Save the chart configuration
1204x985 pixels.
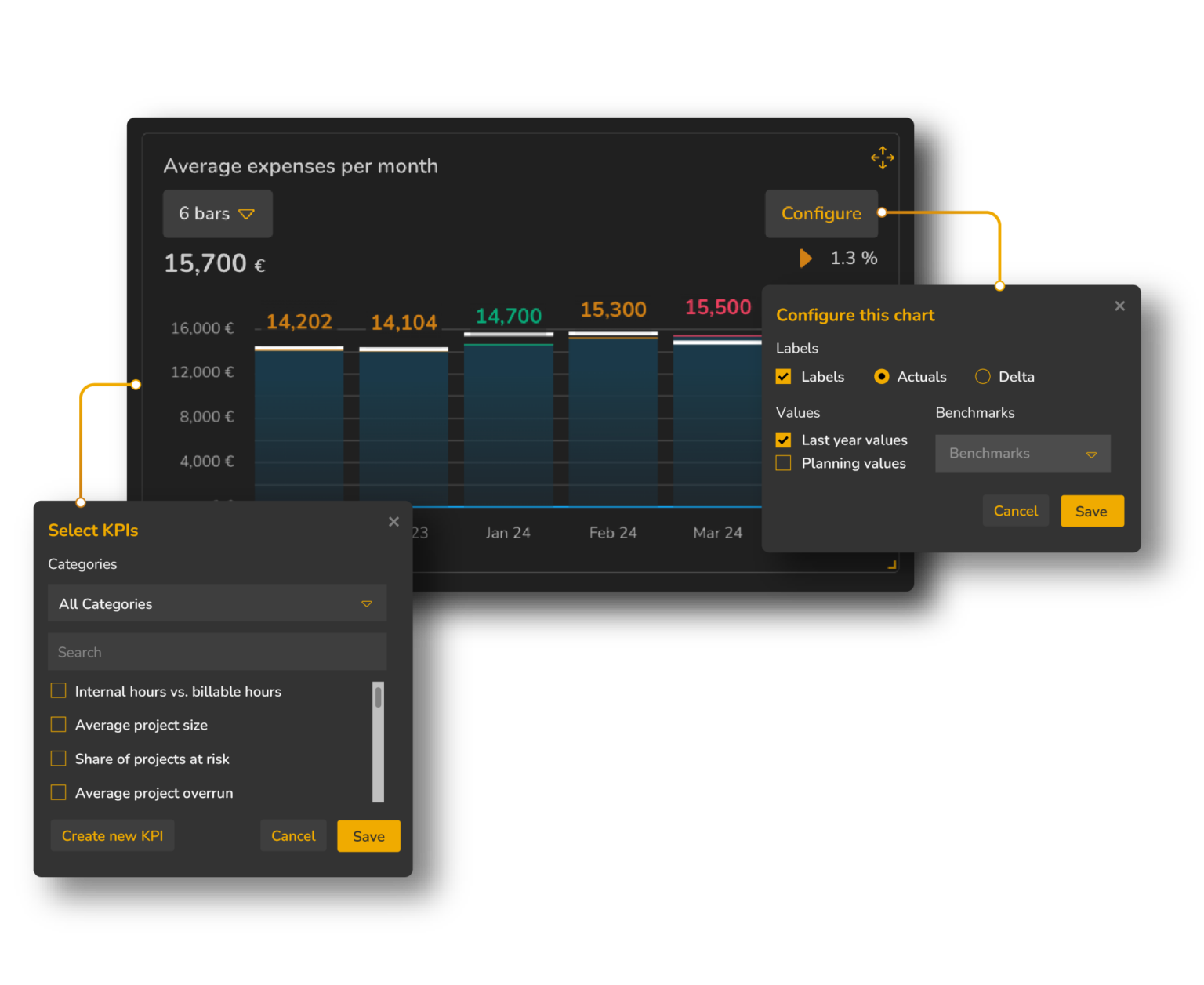click(1092, 510)
